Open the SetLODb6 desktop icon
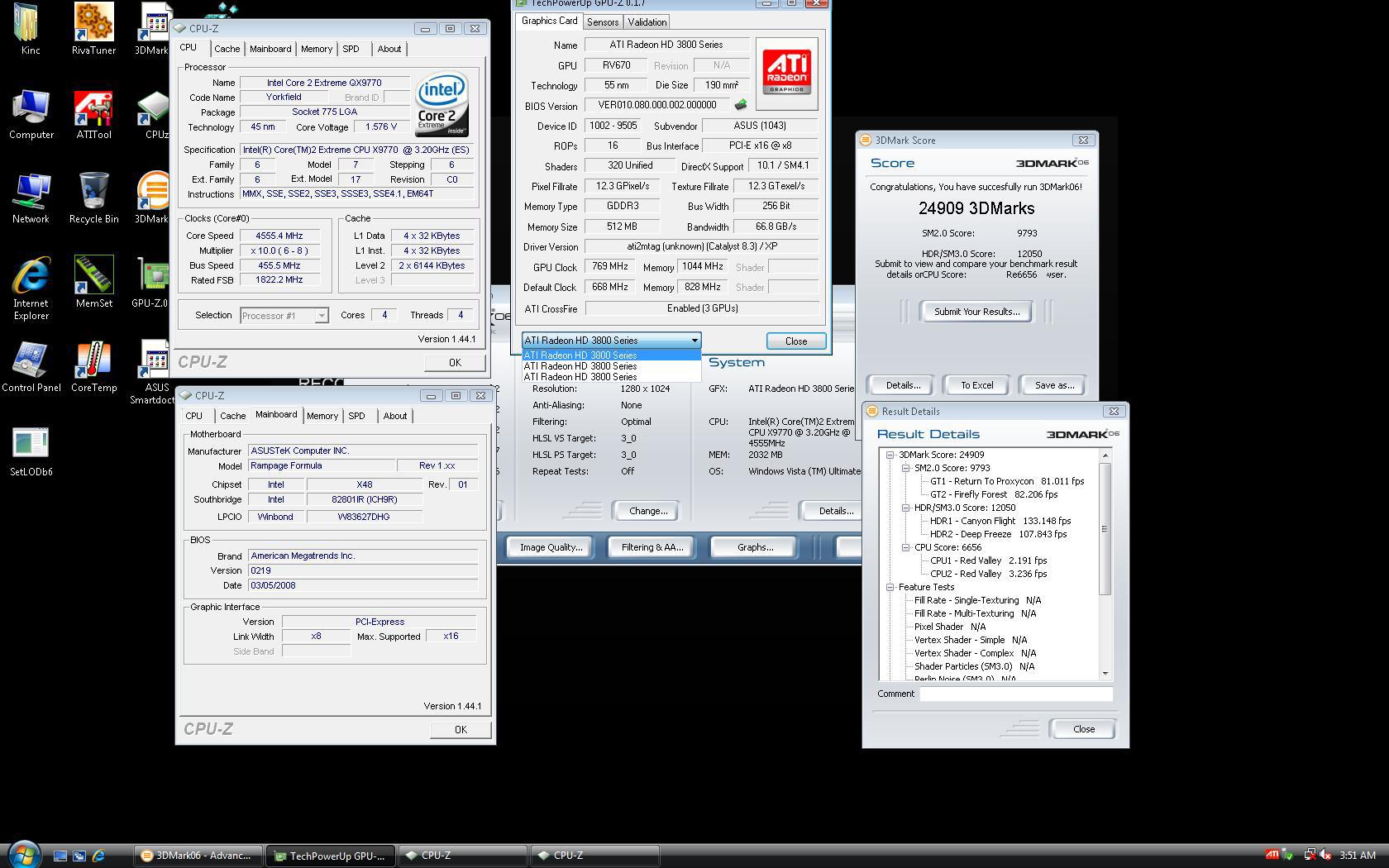Viewport: 1389px width, 868px height. [x=31, y=452]
